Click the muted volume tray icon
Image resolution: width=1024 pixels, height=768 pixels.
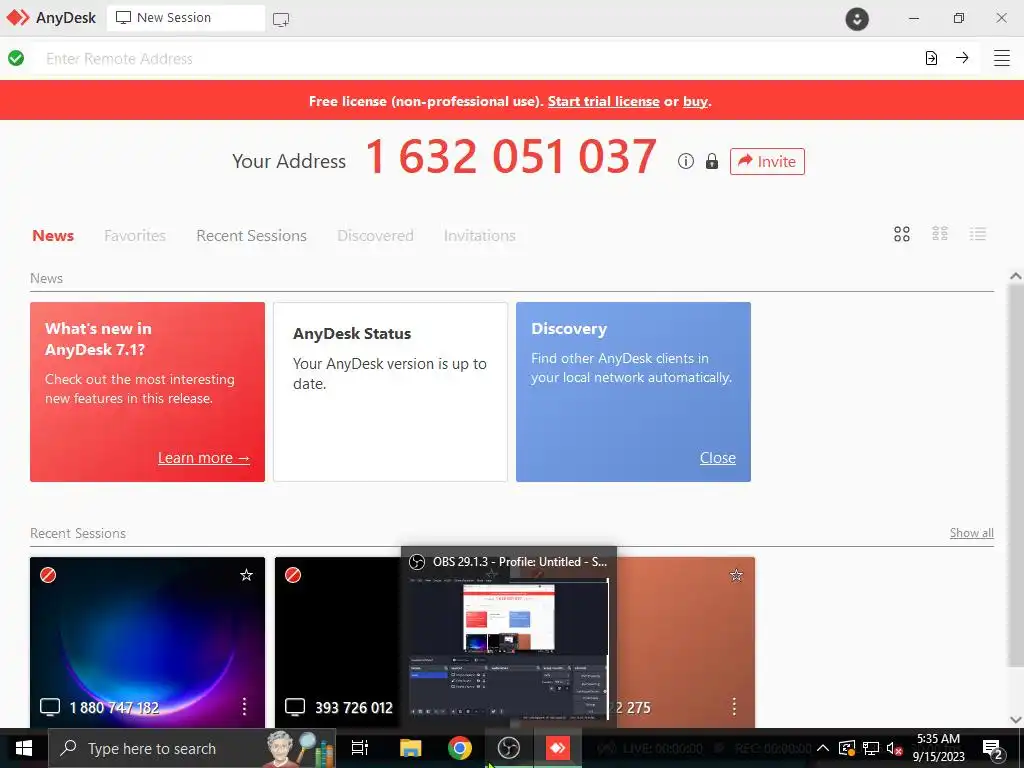894,748
